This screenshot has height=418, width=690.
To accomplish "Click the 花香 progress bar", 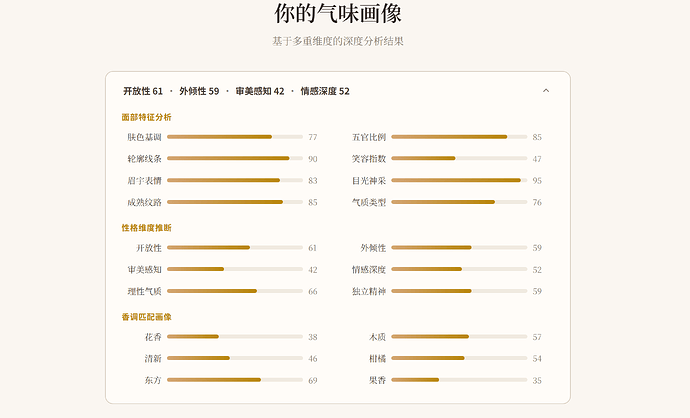I will (x=235, y=337).
